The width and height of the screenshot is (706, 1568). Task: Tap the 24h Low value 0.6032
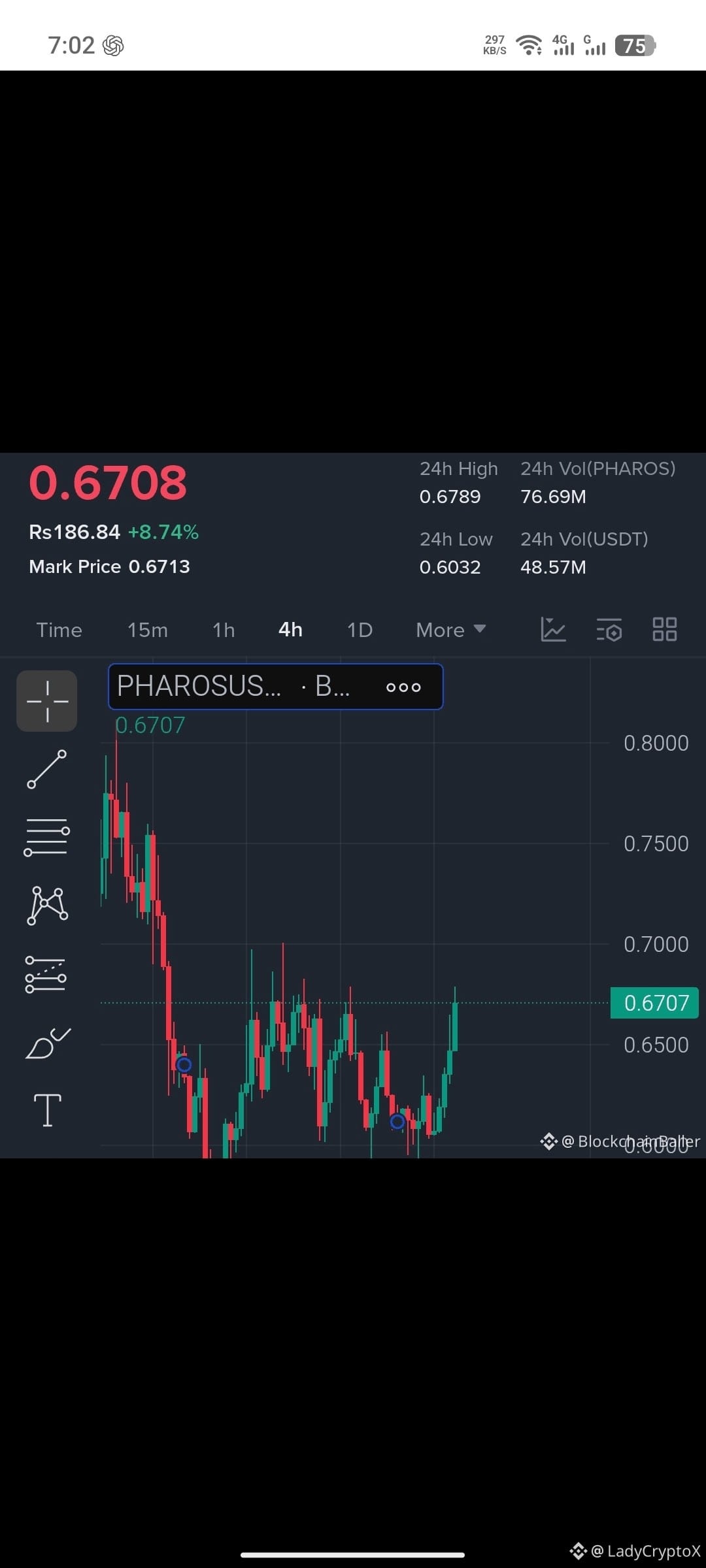450,567
